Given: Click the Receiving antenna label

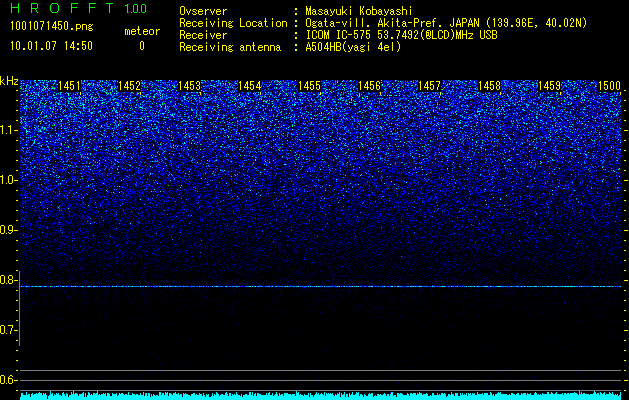Looking at the screenshot, I should pos(230,47).
